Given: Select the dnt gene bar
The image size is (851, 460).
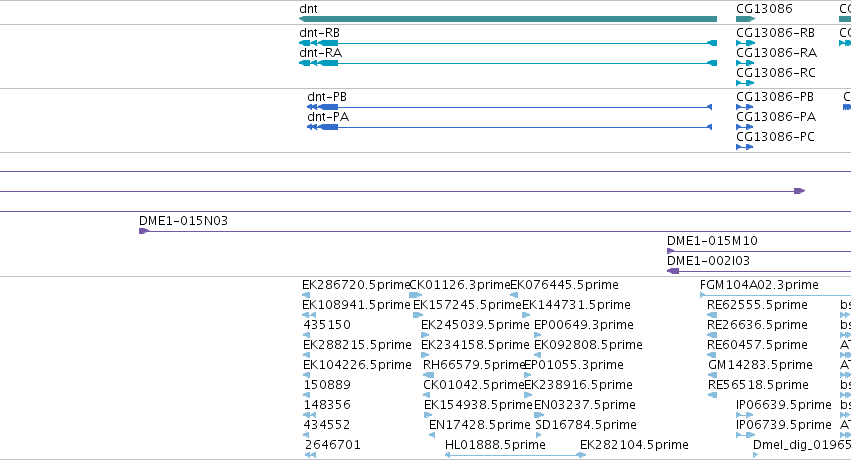Looking at the screenshot, I should [x=508, y=19].
